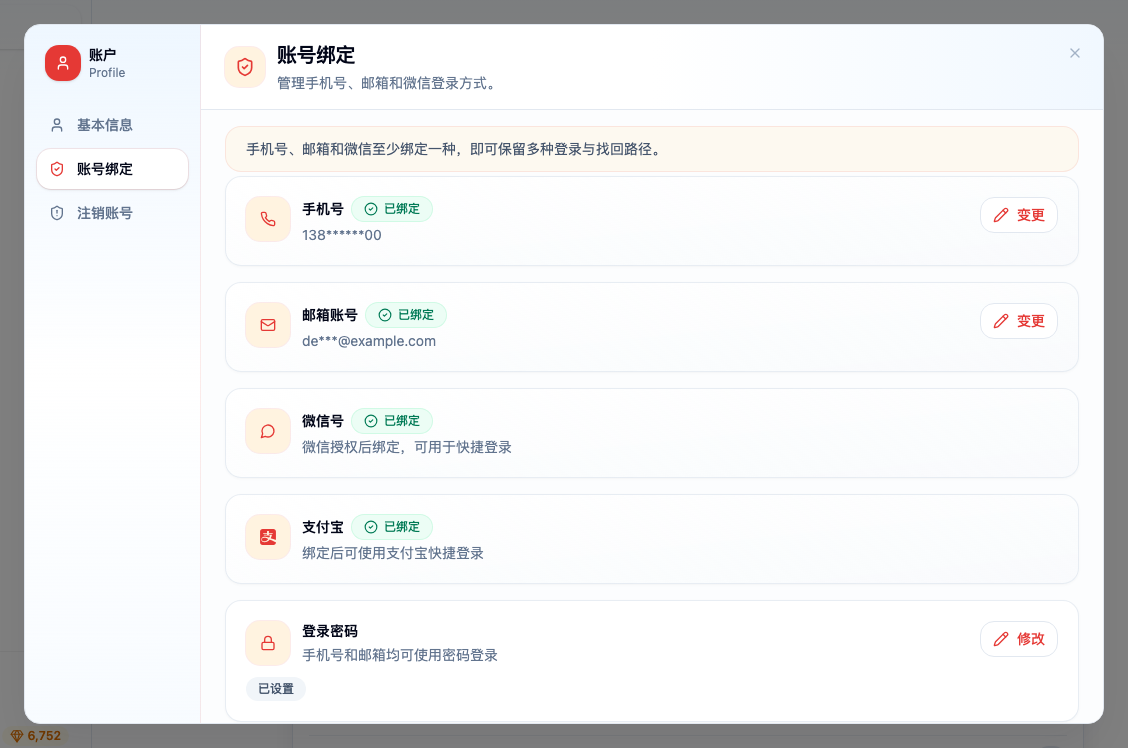
Task: Click text 手机号和邮箱均可使用密码登录
Action: point(400,655)
